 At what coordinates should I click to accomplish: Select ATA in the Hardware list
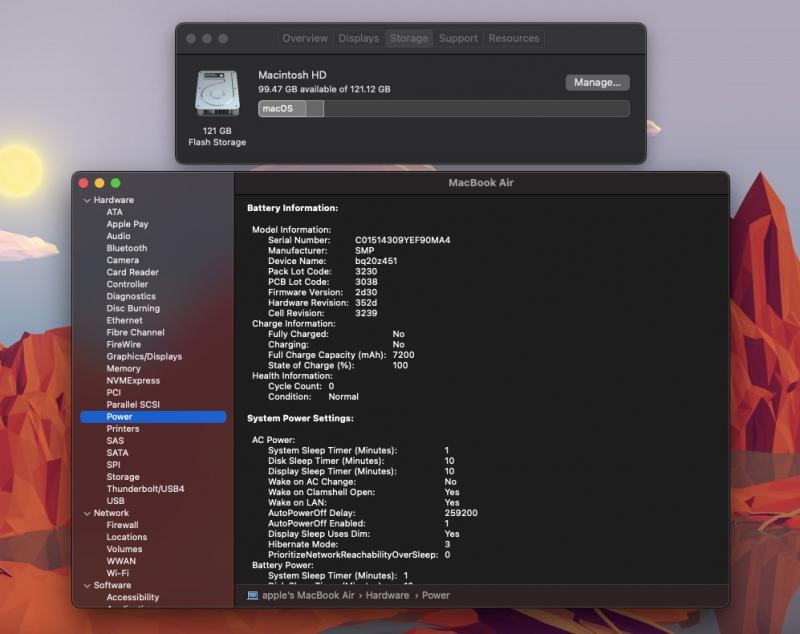tap(114, 212)
